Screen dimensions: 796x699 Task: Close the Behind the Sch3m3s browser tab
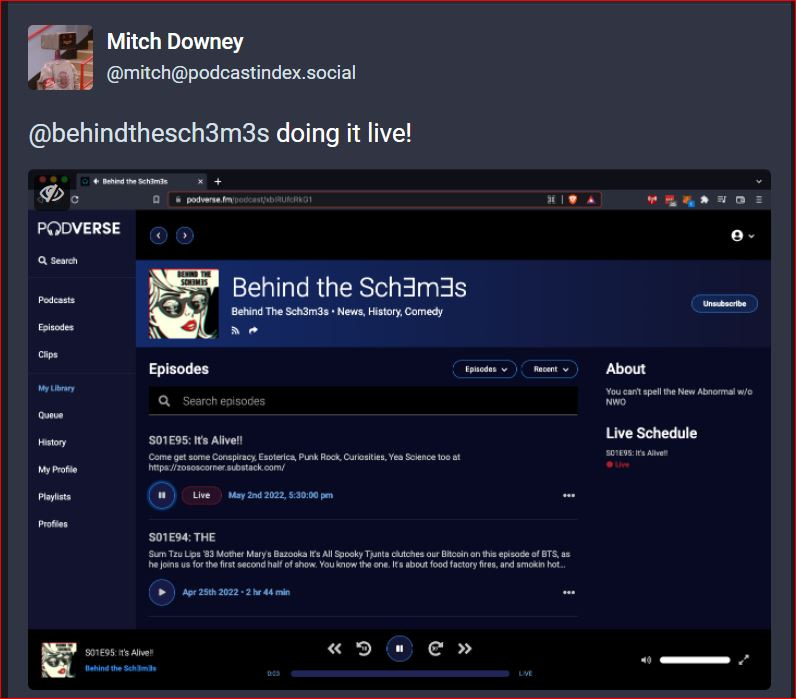coord(201,181)
